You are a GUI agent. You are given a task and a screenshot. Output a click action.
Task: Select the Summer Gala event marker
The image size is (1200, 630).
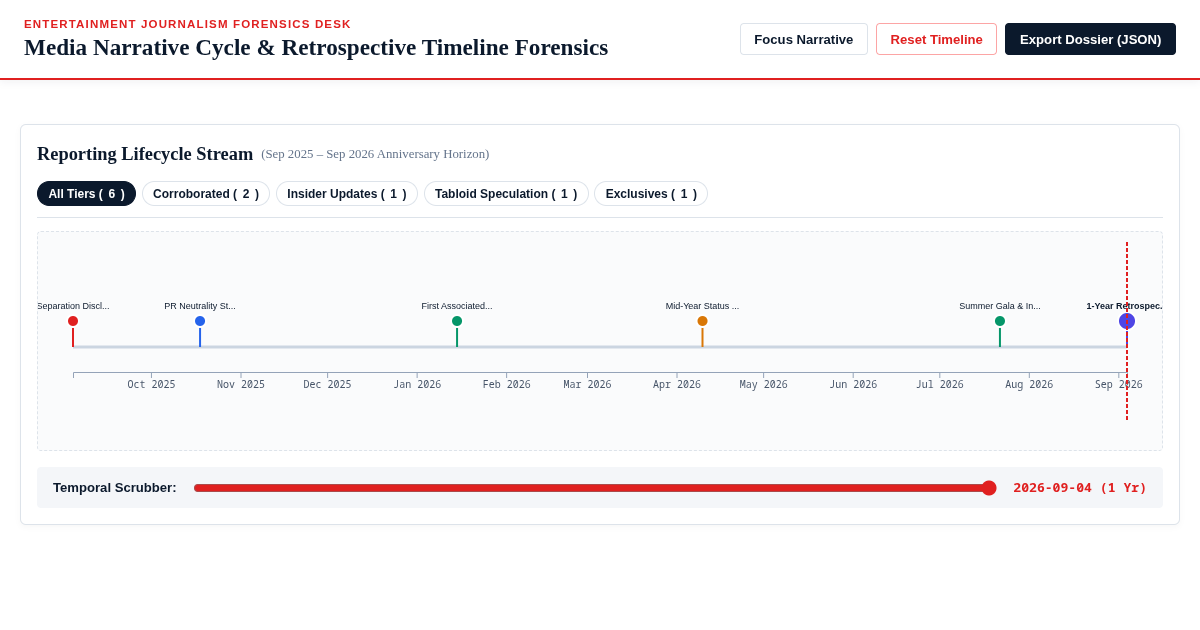[1000, 321]
